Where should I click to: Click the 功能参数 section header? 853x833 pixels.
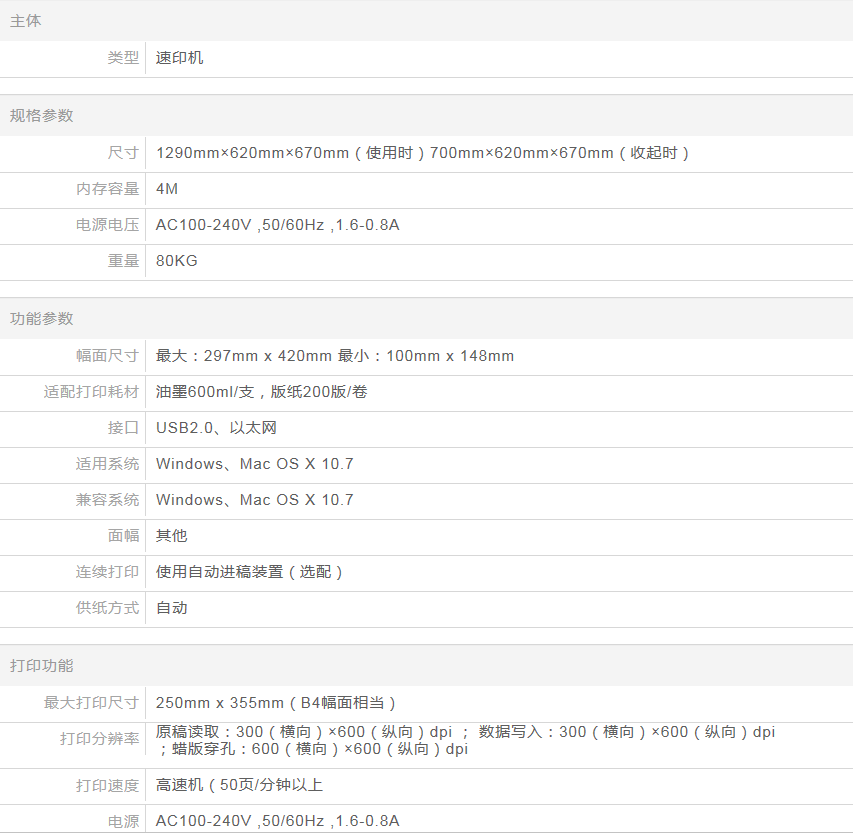(42, 319)
